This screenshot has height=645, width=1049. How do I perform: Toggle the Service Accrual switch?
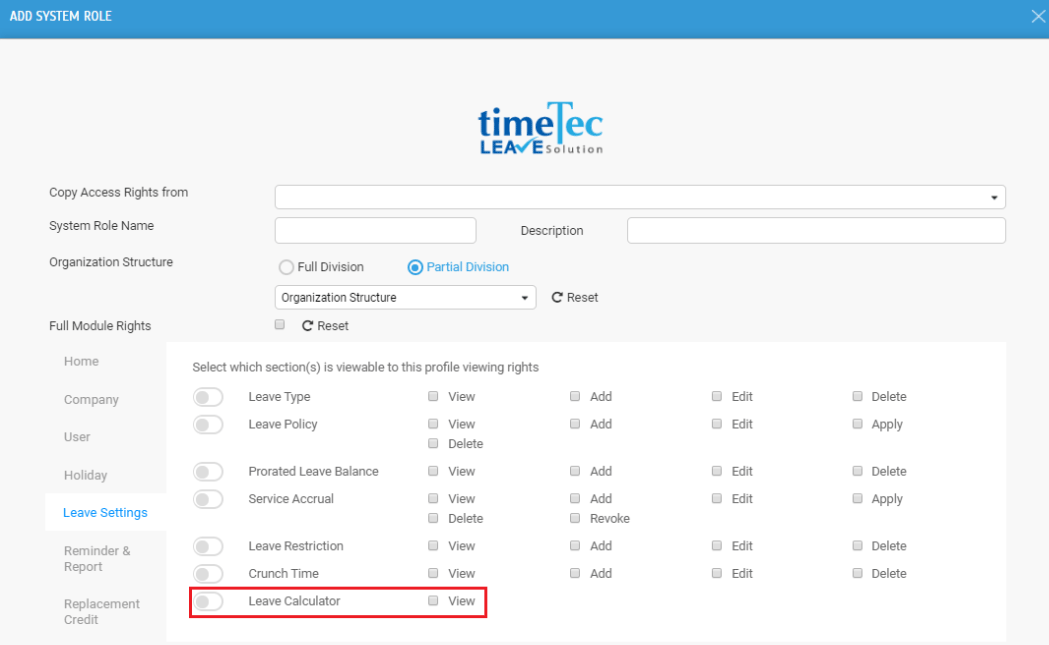[208, 499]
